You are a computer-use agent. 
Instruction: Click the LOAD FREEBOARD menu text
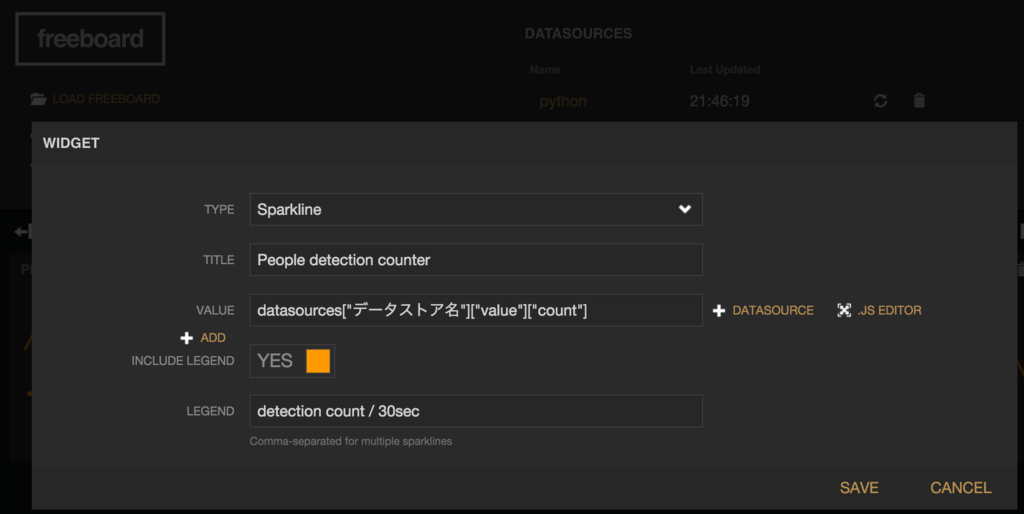106,99
